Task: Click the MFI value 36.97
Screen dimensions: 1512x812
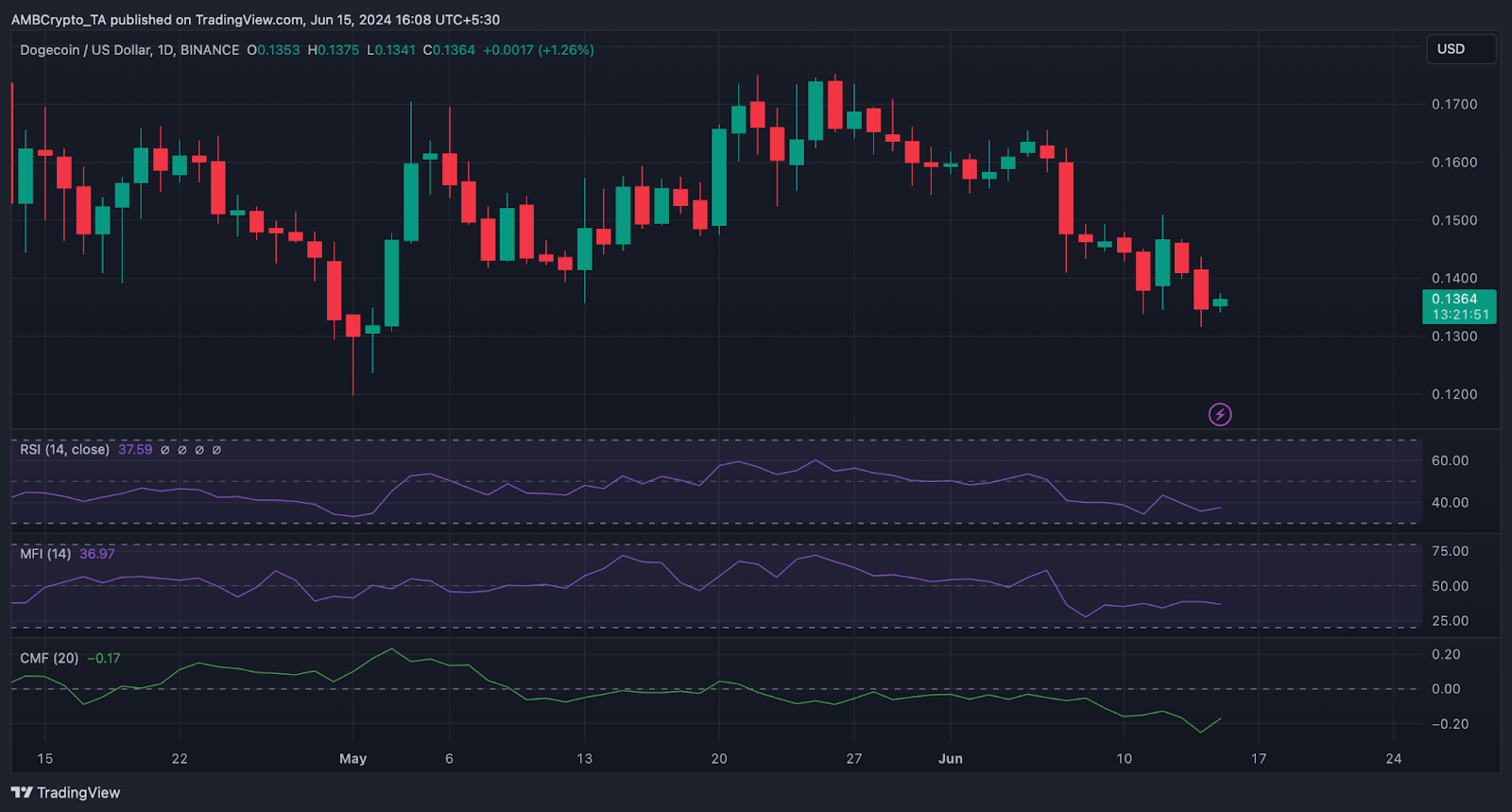Action: (97, 554)
